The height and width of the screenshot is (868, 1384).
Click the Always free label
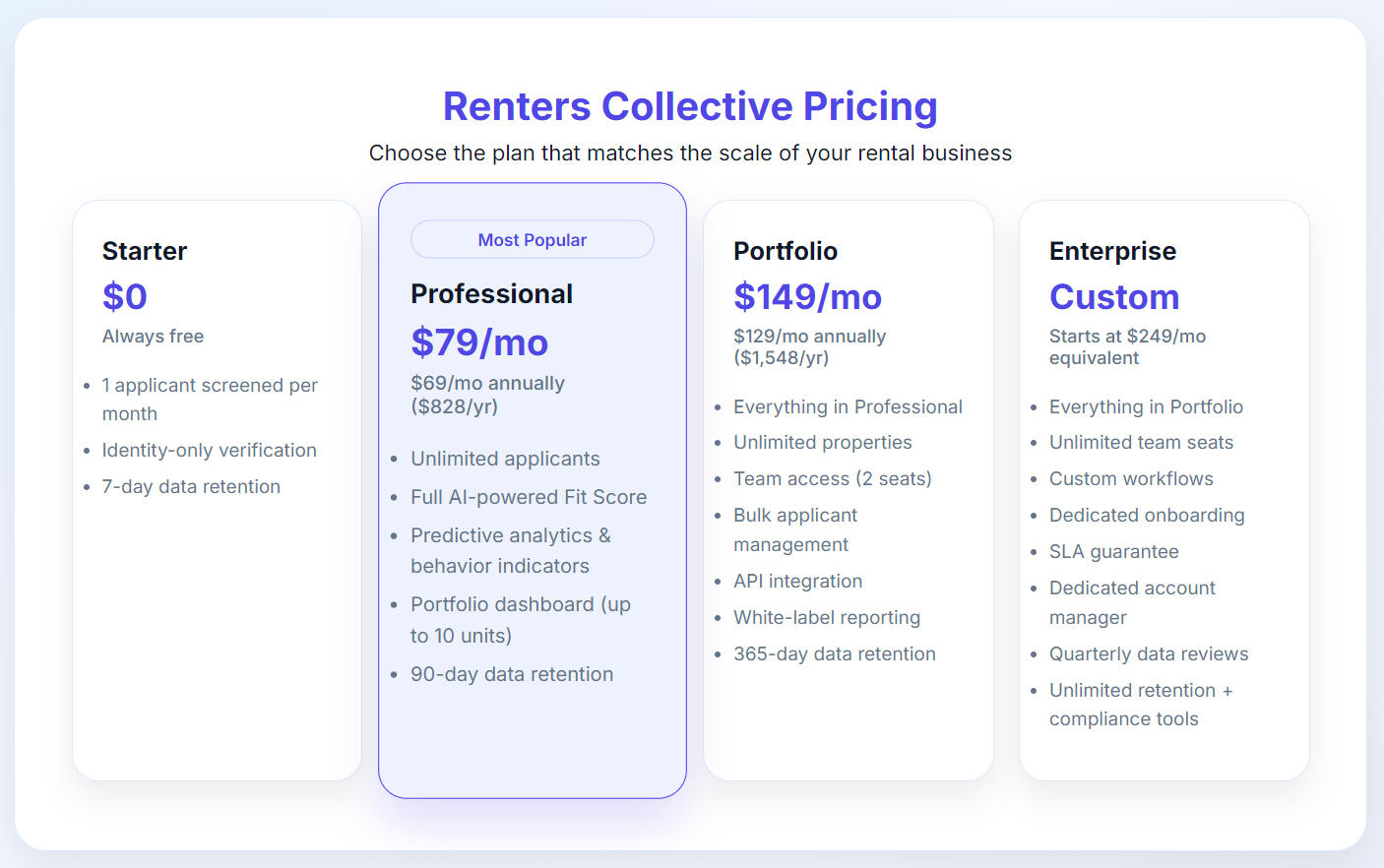(153, 337)
